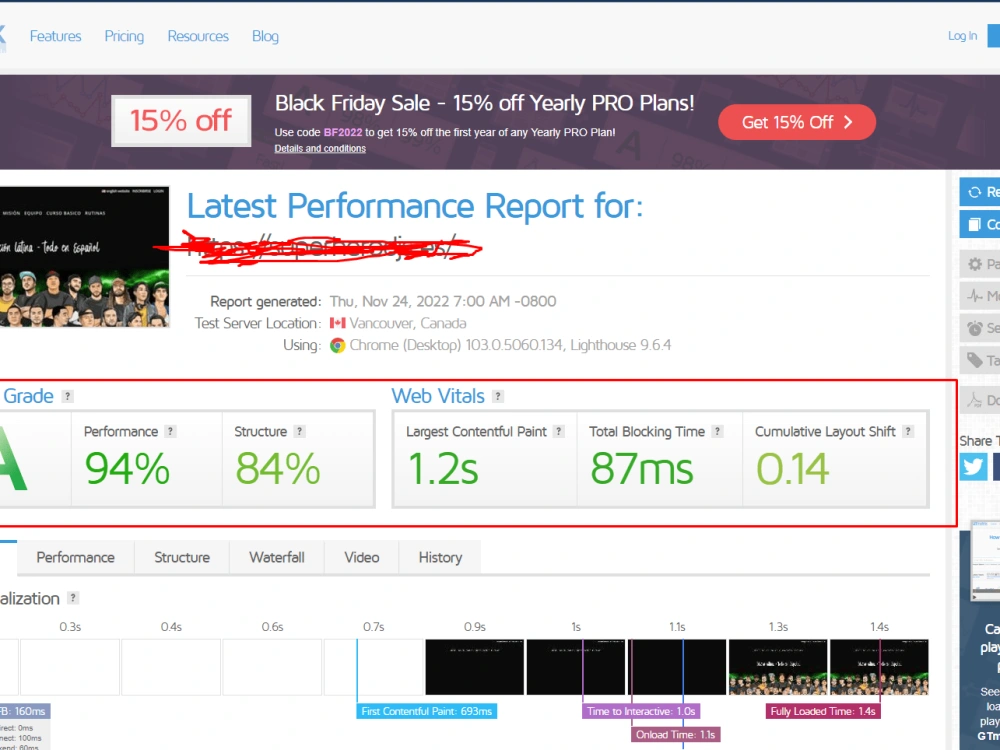Viewport: 1000px width, 750px height.
Task: Click the Grade help question icon
Action: click(68, 396)
